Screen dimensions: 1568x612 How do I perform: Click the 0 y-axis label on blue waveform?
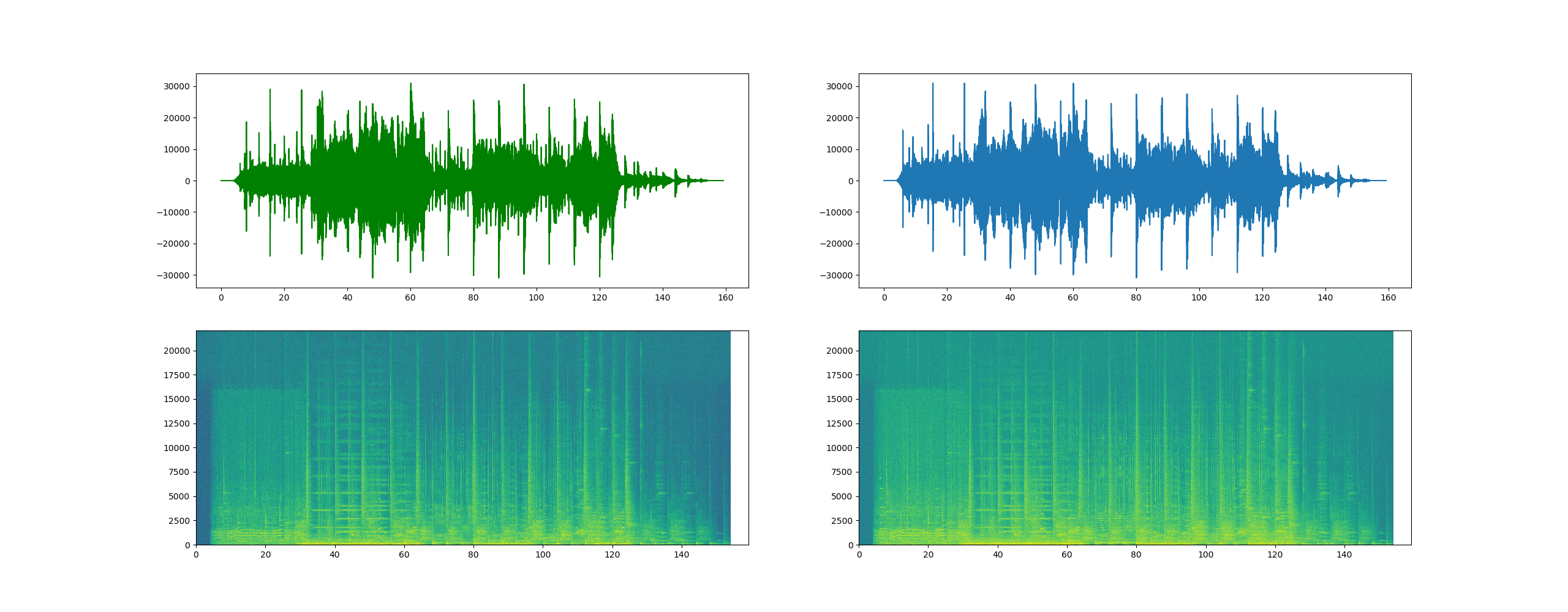851,181
